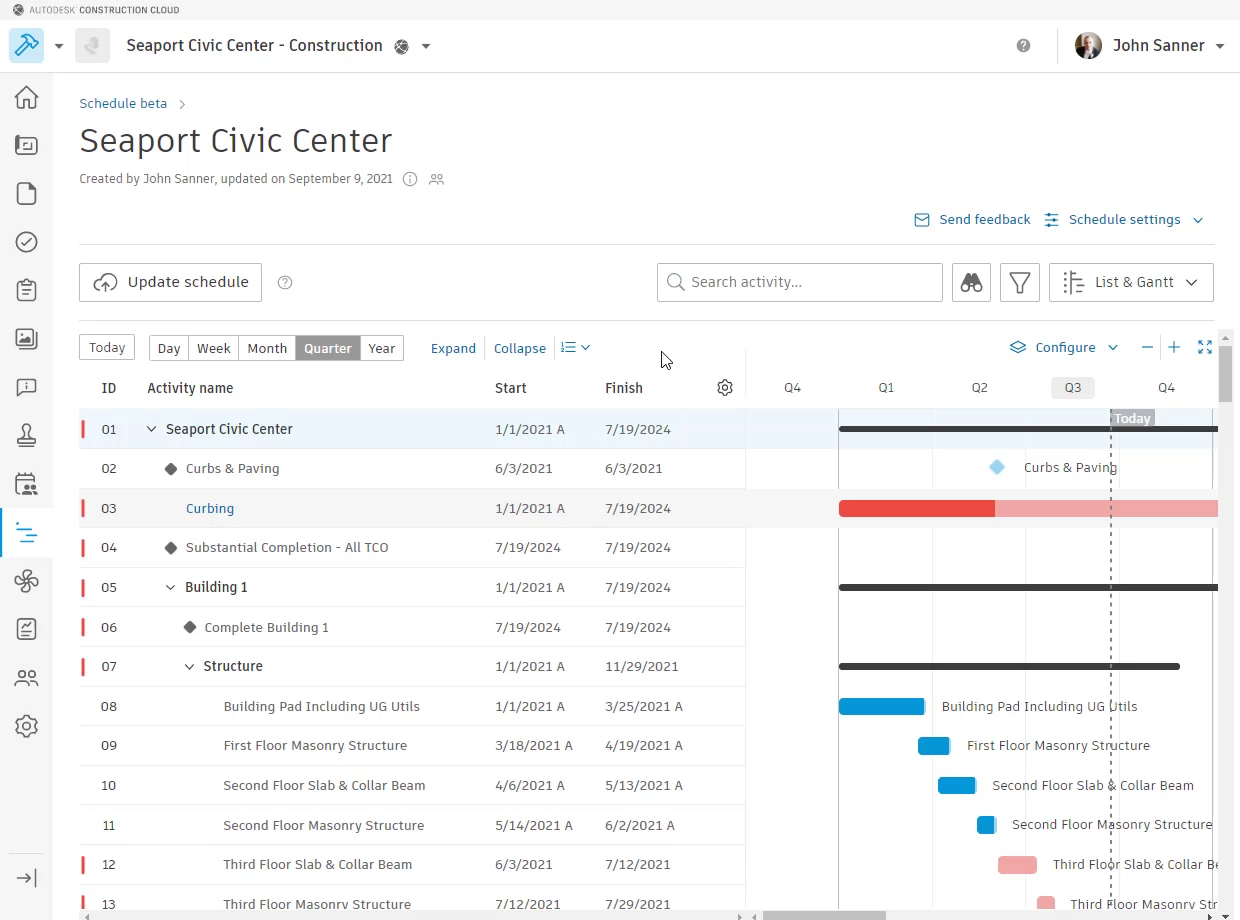Screen dimensions: 1240x920
Task: Click the Start column header
Action: 511,388
